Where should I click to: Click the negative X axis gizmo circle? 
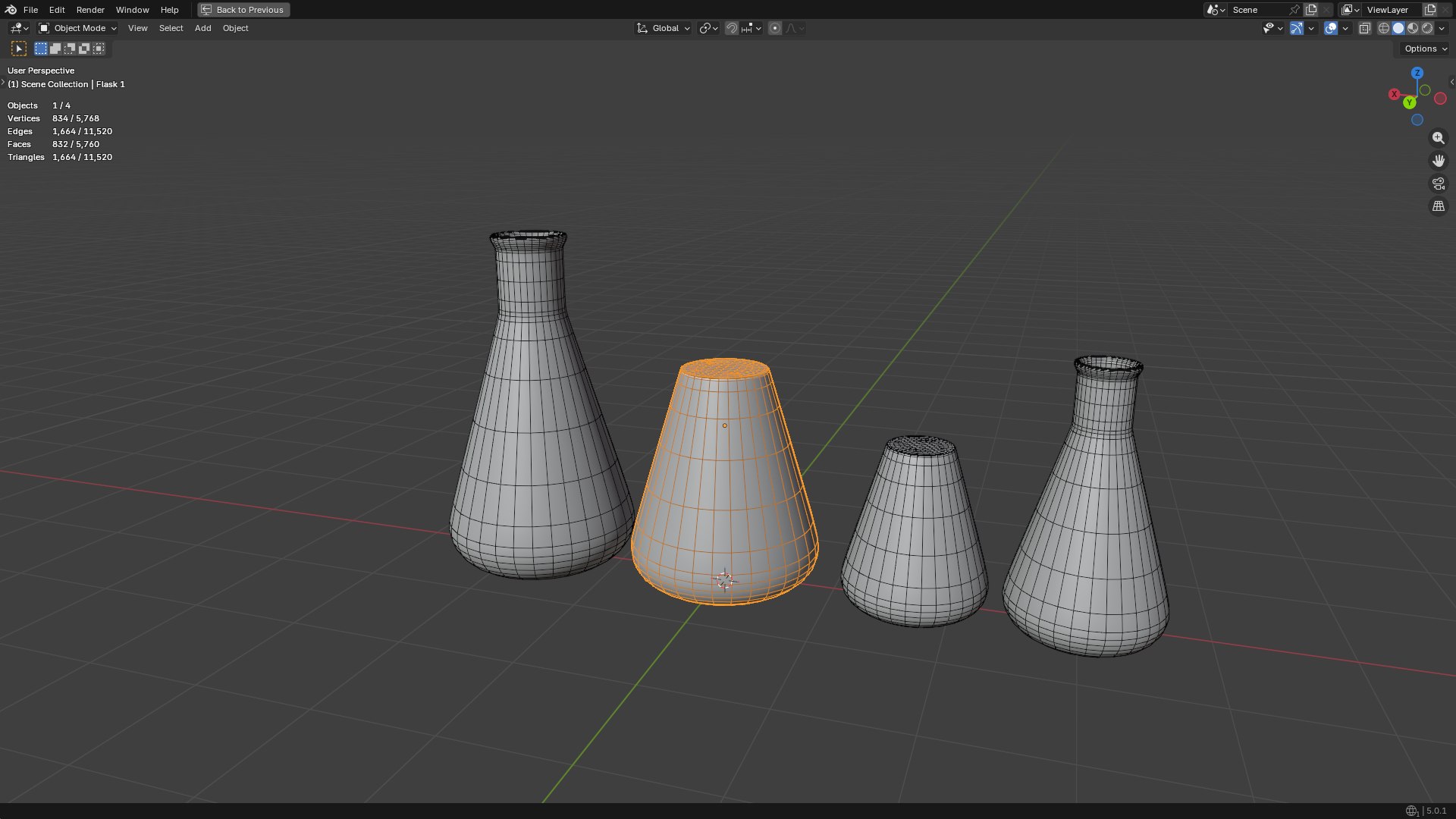pyautogui.click(x=1440, y=99)
